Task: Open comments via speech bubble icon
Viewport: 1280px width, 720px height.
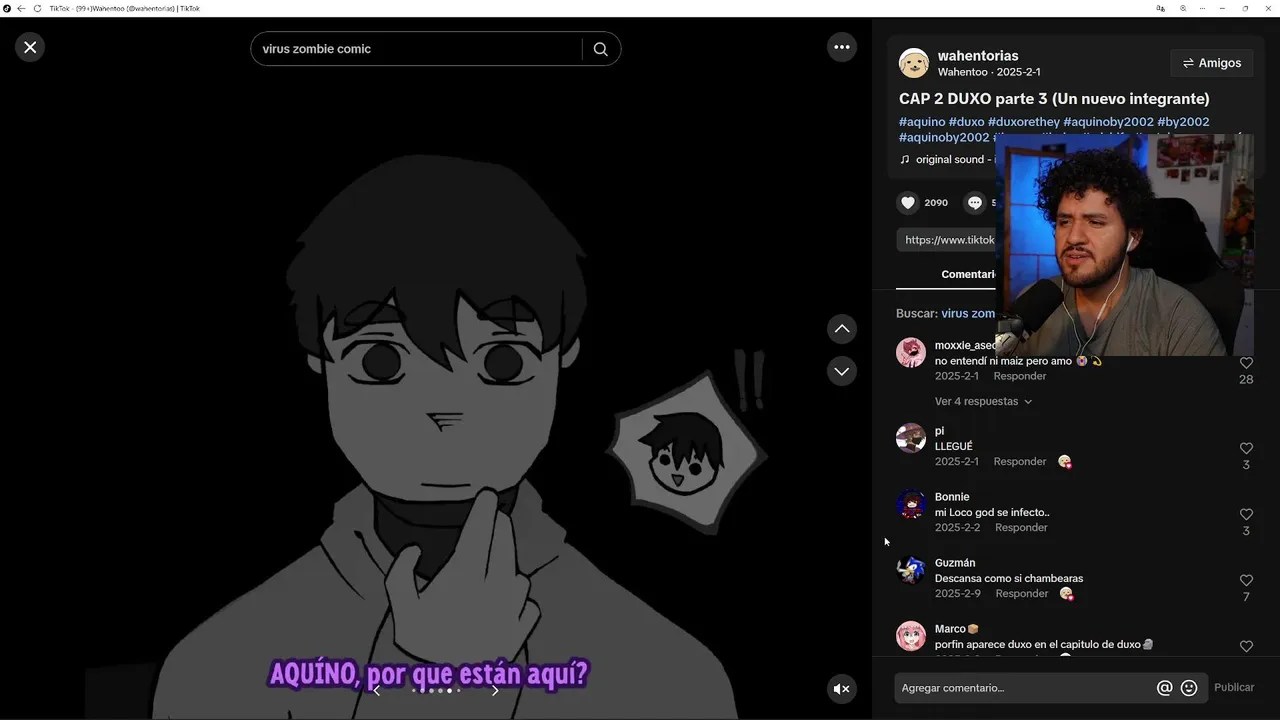Action: (975, 203)
